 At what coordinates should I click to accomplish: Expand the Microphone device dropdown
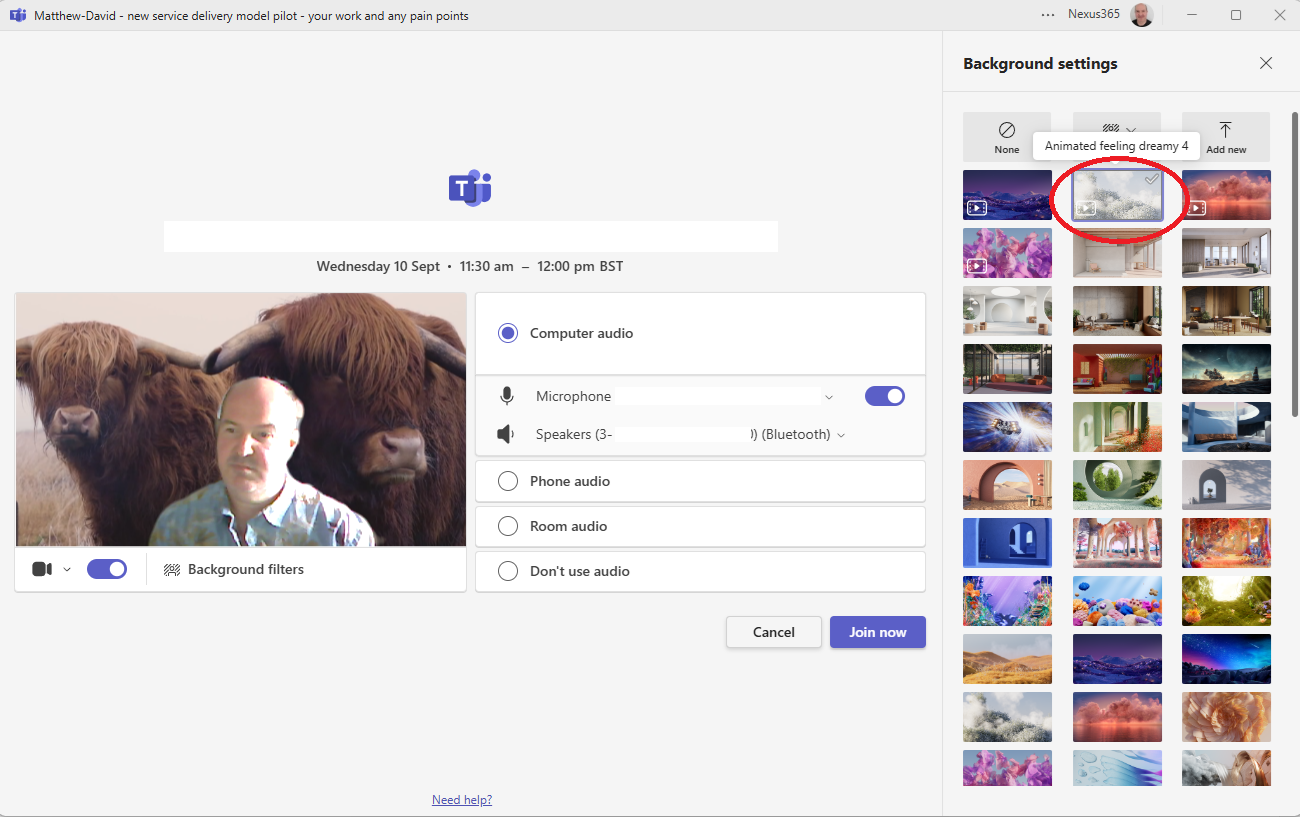click(829, 397)
